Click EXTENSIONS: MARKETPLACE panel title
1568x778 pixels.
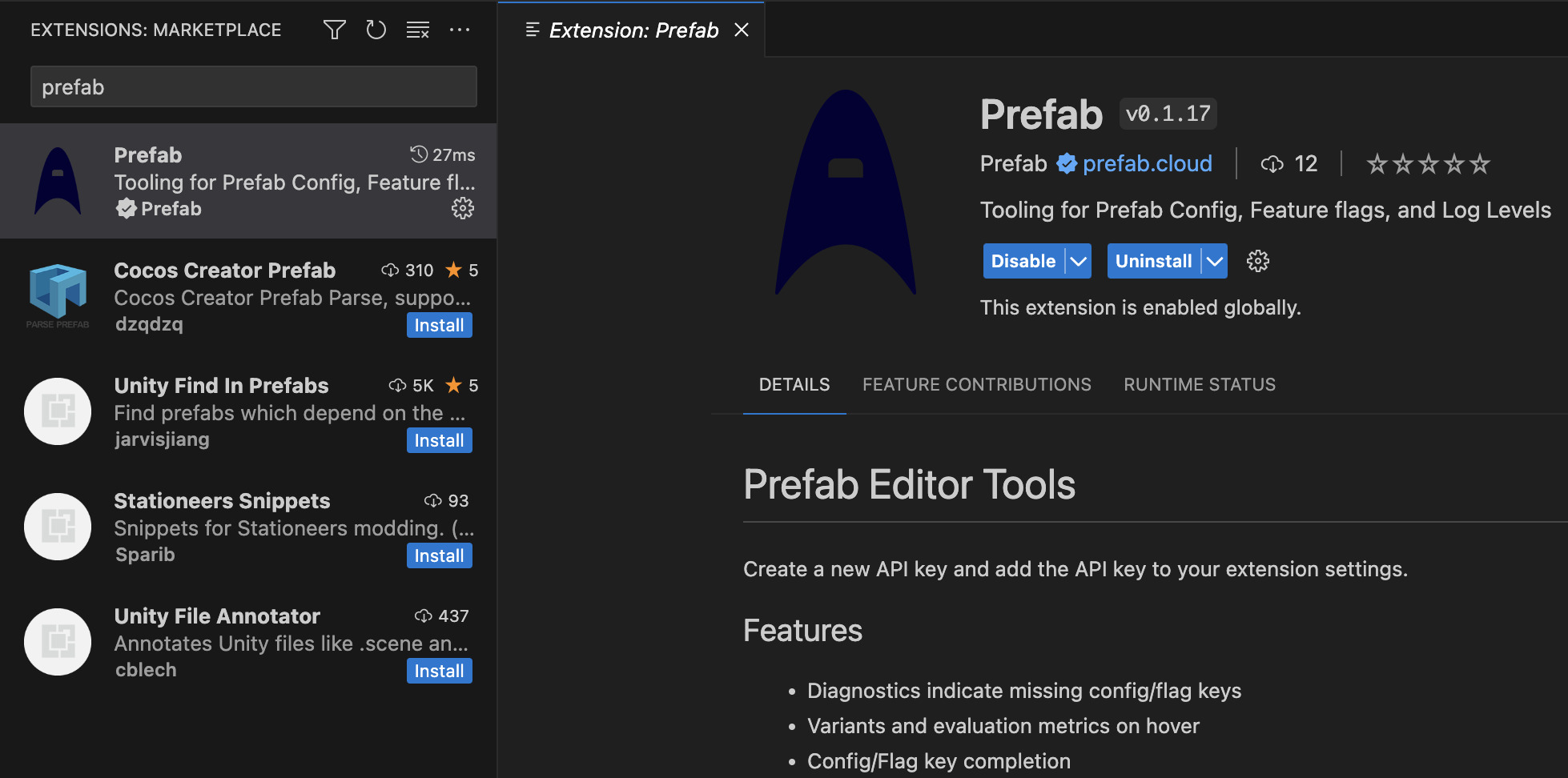coord(156,30)
